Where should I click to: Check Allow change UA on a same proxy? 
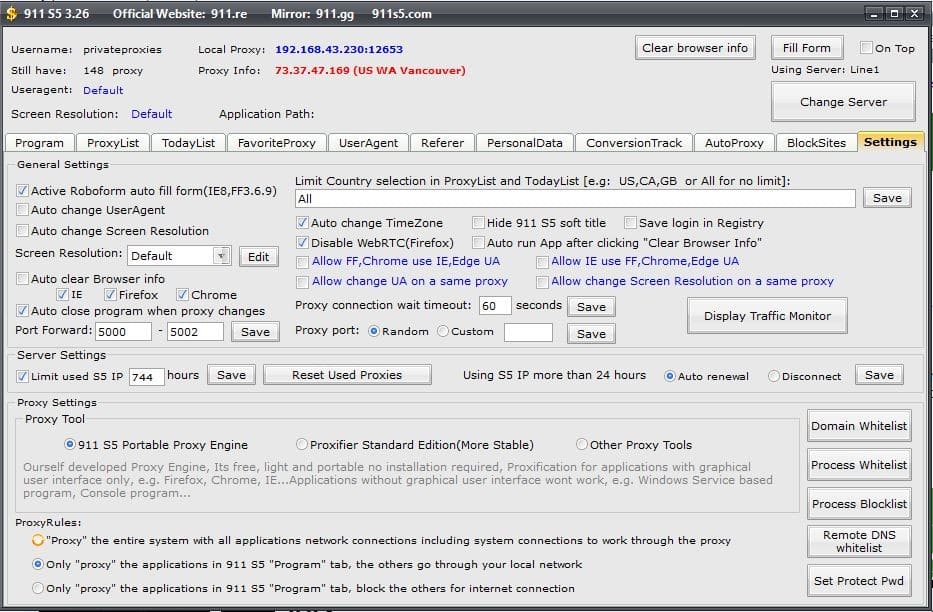[x=302, y=281]
